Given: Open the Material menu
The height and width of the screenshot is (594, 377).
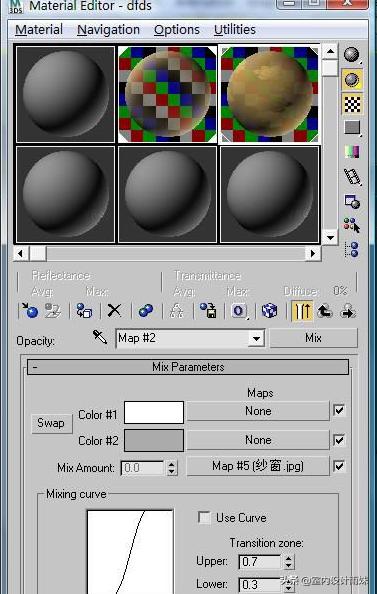Looking at the screenshot, I should (x=39, y=30).
